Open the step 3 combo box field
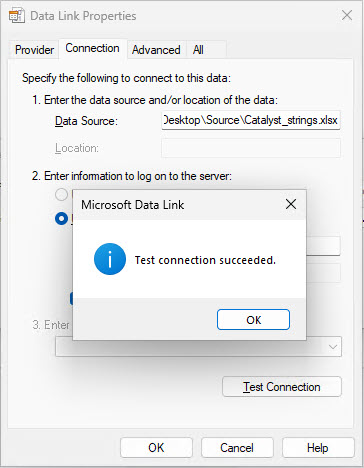The height and width of the screenshot is (468, 364). [198, 347]
